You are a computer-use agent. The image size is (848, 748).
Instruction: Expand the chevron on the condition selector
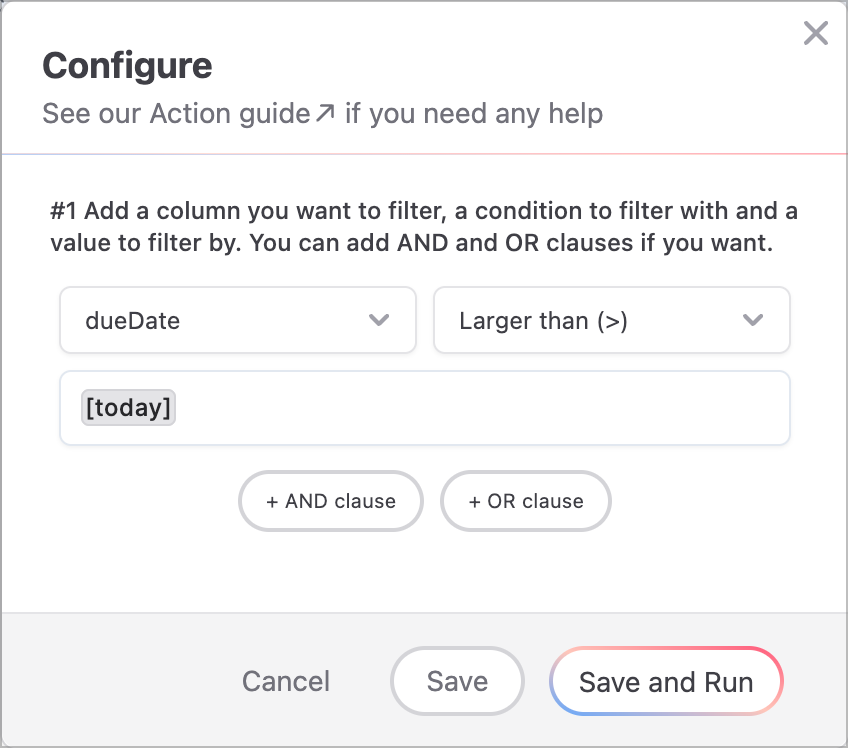(752, 320)
